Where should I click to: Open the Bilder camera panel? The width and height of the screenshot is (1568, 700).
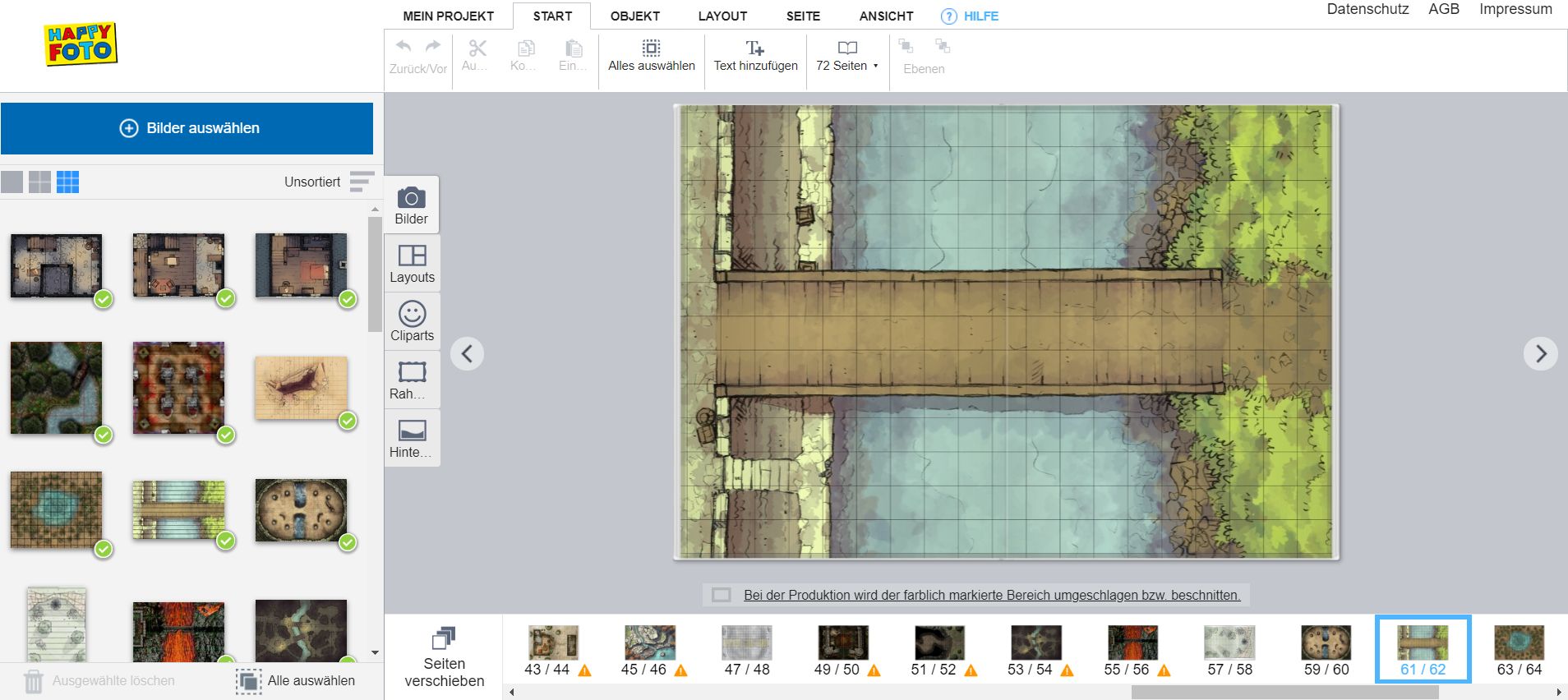coord(412,205)
